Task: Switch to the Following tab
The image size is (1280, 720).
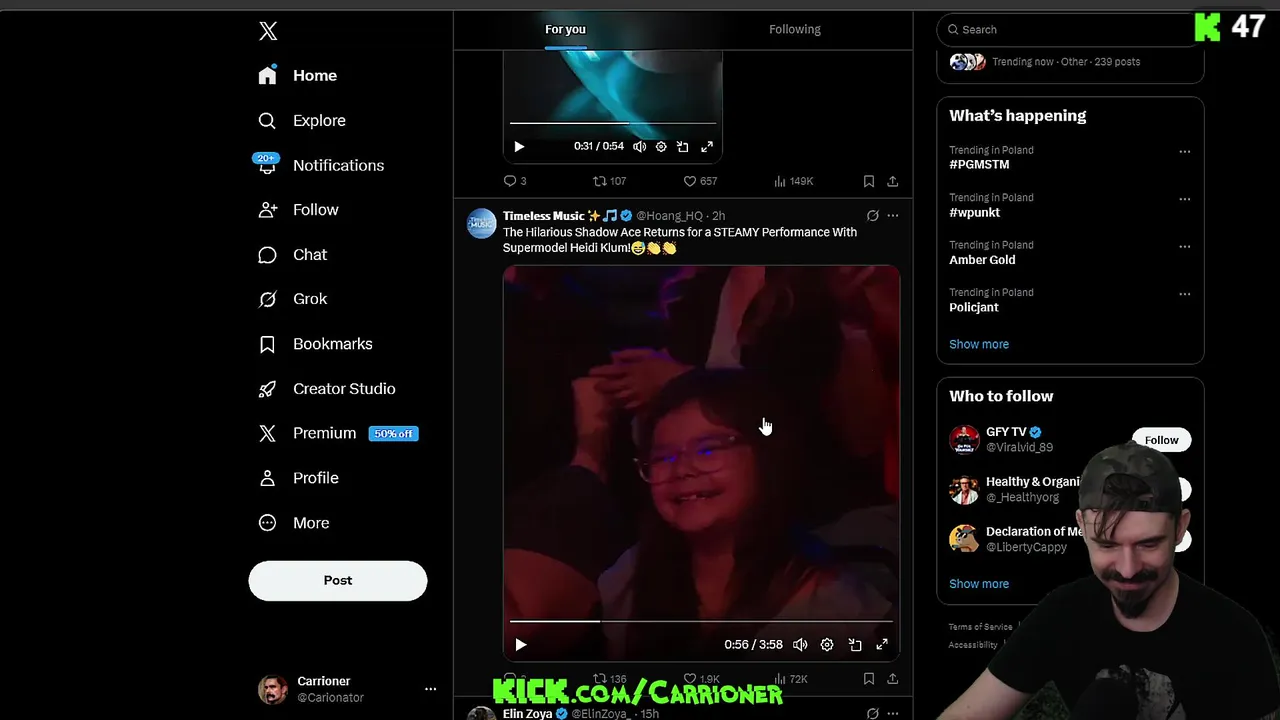Action: tap(795, 29)
